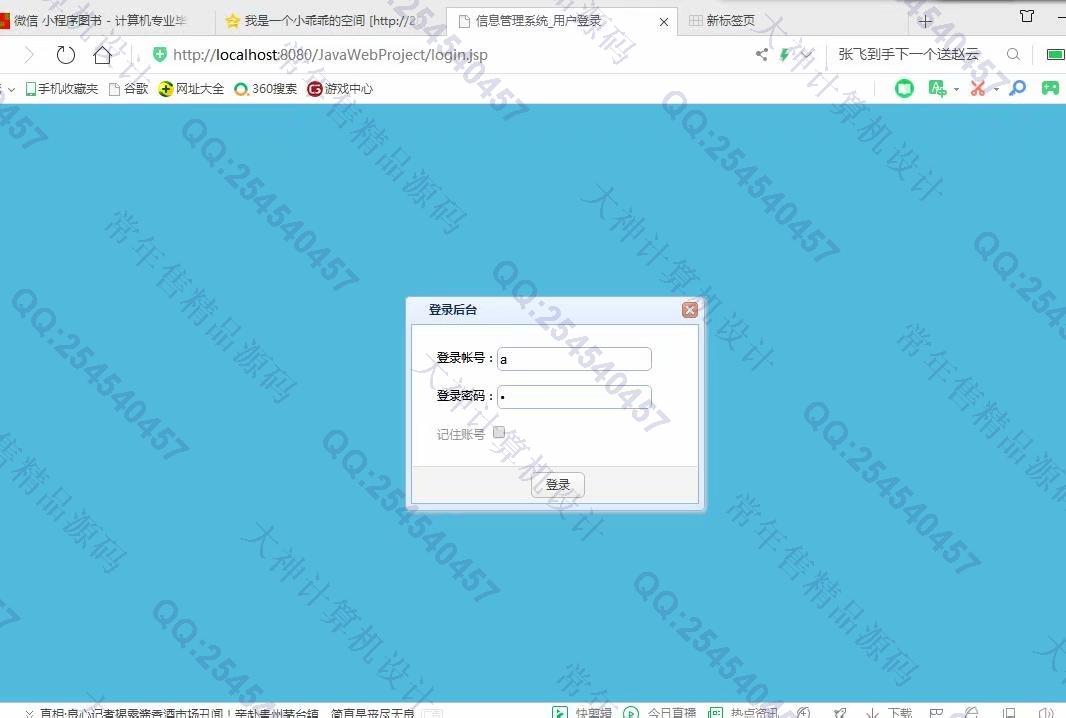Click the 登录后台 dialog title
Image resolution: width=1066 pixels, height=718 pixels.
pyautogui.click(x=453, y=310)
